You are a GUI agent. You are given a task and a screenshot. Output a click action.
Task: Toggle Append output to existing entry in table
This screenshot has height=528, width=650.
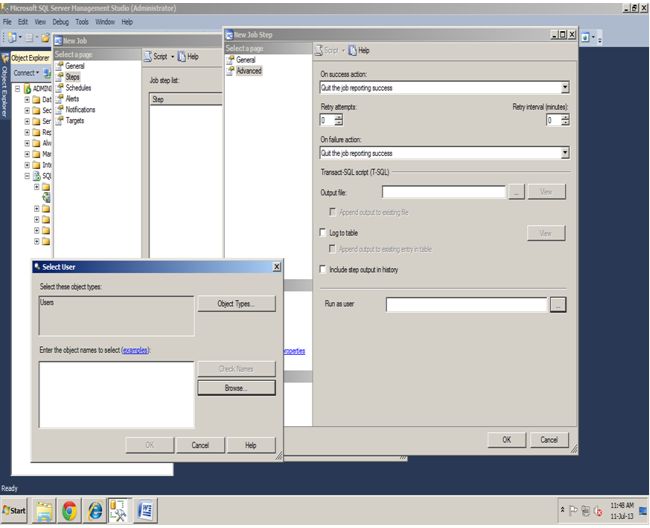click(x=332, y=248)
